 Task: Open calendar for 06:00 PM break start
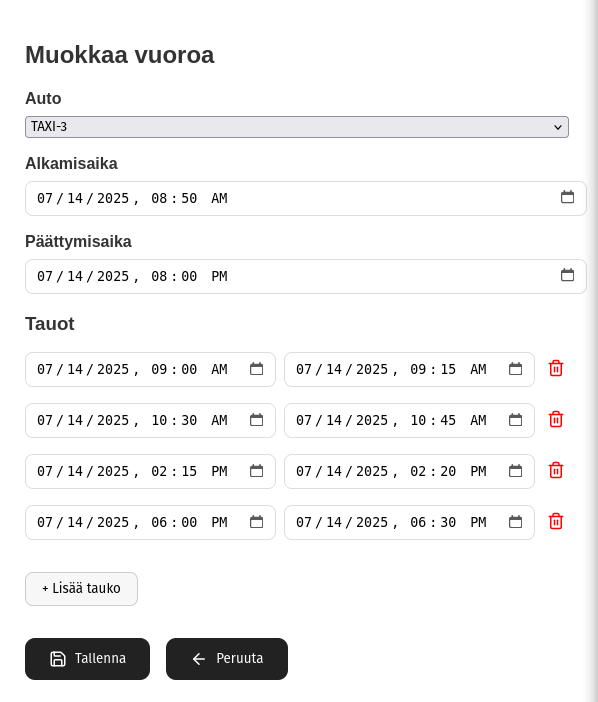(256, 522)
